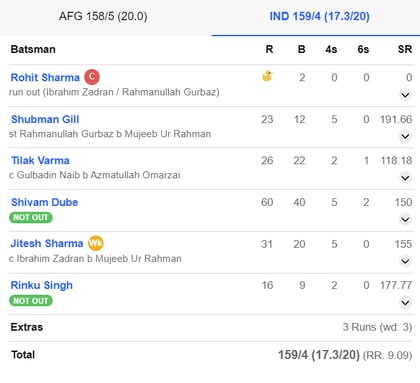The width and height of the screenshot is (420, 383).
Task: Click the red captain C badge
Action: pyautogui.click(x=92, y=77)
